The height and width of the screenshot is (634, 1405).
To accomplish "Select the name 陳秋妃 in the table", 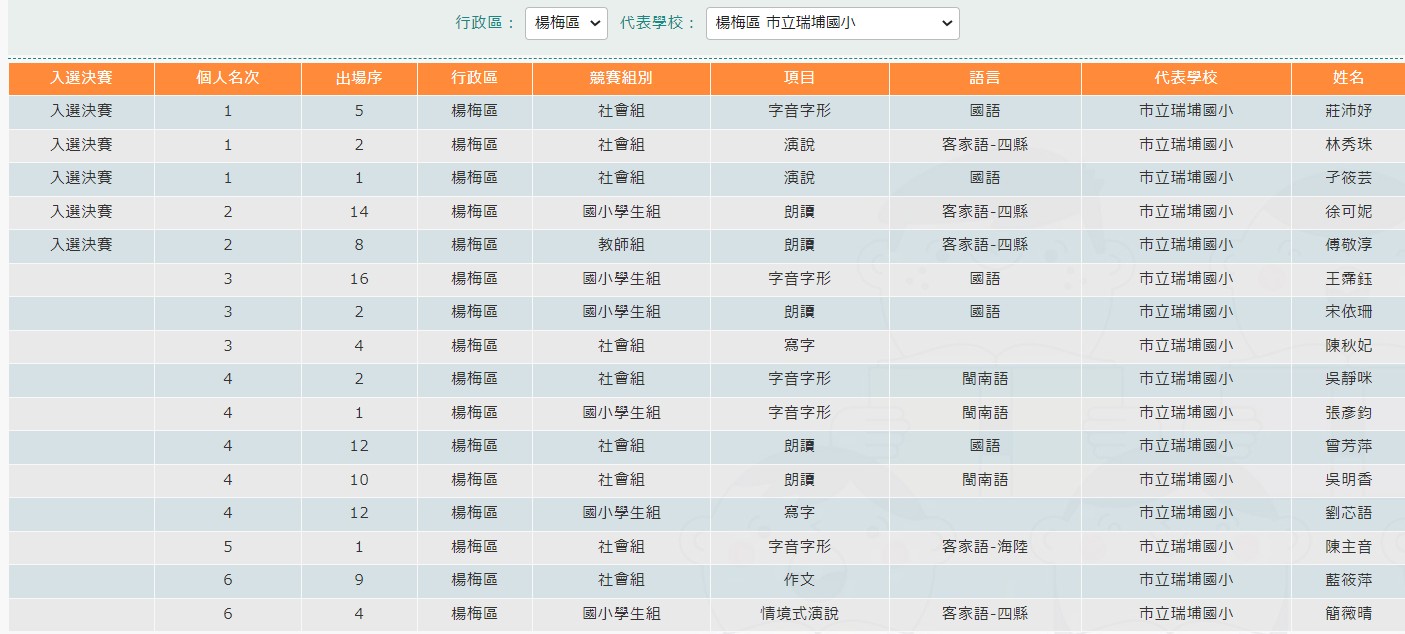I will pos(1348,346).
